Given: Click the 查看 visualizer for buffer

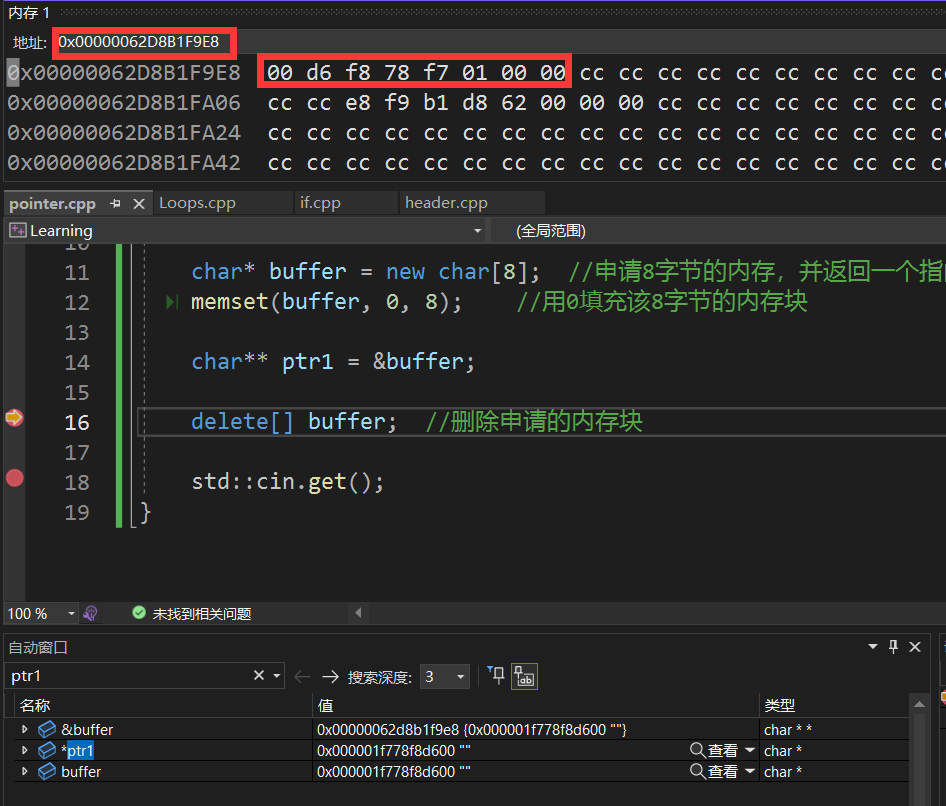Looking at the screenshot, I should [714, 771].
